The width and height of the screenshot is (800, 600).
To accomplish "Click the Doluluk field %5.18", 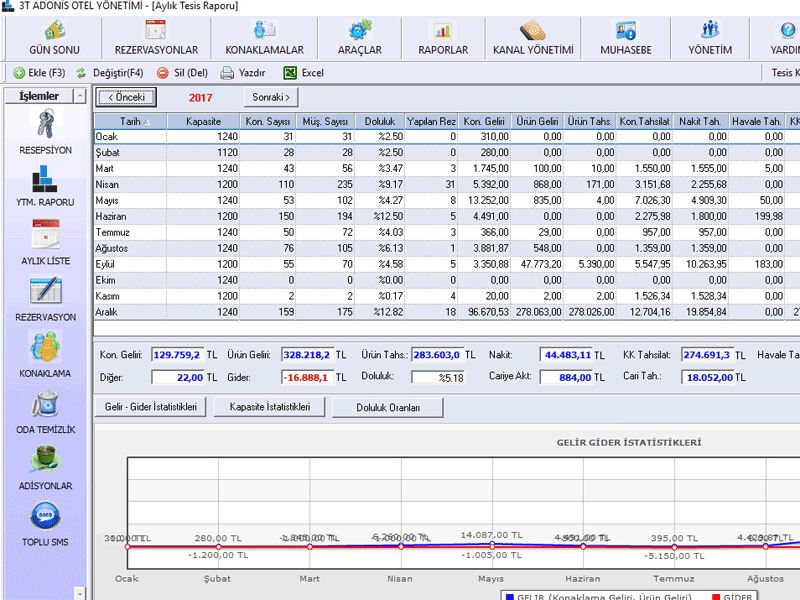I will (x=438, y=378).
